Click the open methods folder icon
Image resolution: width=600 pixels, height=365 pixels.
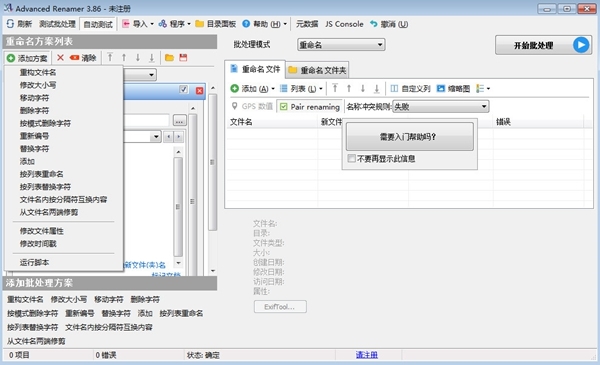[x=169, y=58]
